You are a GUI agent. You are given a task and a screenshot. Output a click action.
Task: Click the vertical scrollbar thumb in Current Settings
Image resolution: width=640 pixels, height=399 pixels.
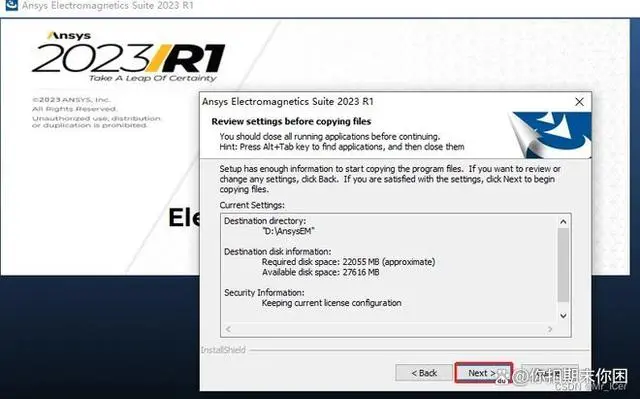pyautogui.click(x=563, y=265)
